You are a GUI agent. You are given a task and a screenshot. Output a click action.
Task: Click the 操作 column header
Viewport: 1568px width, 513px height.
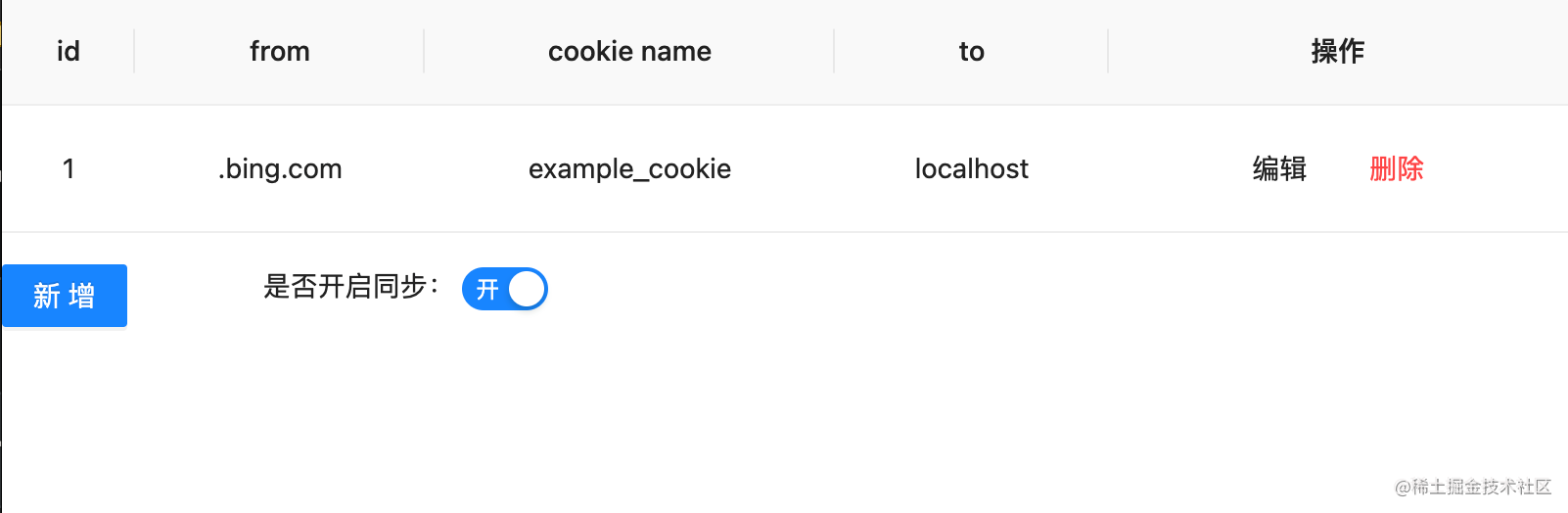(1337, 51)
